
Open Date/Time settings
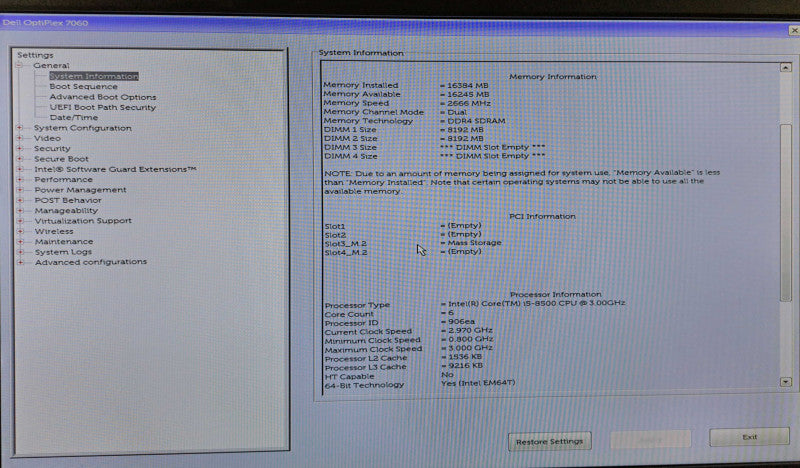click(73, 117)
